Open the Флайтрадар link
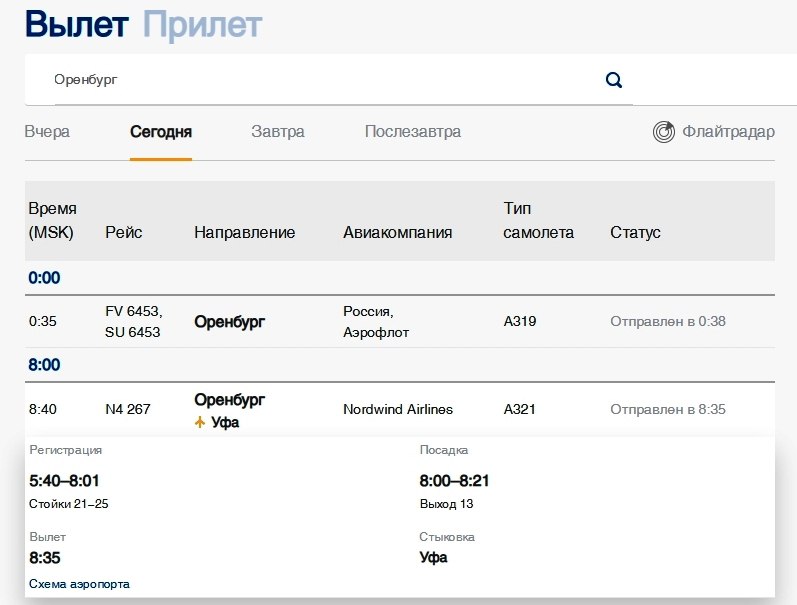 (x=728, y=132)
